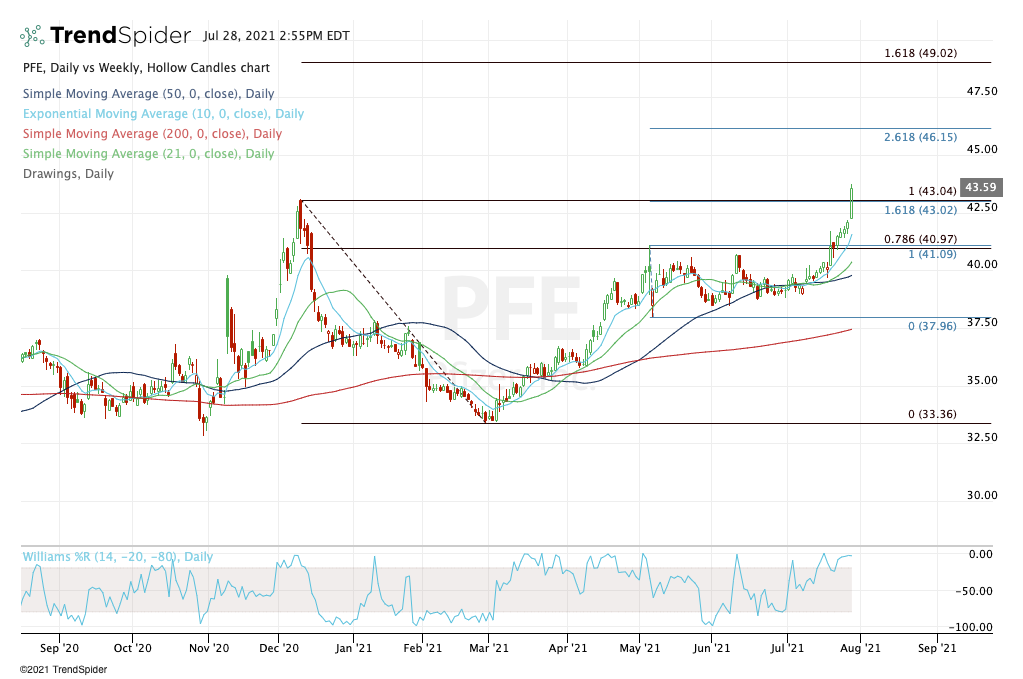Click the 0 (33.36) Fibonacci level label
Viewport: 1023px width, 679px height.
pyautogui.click(x=928, y=414)
